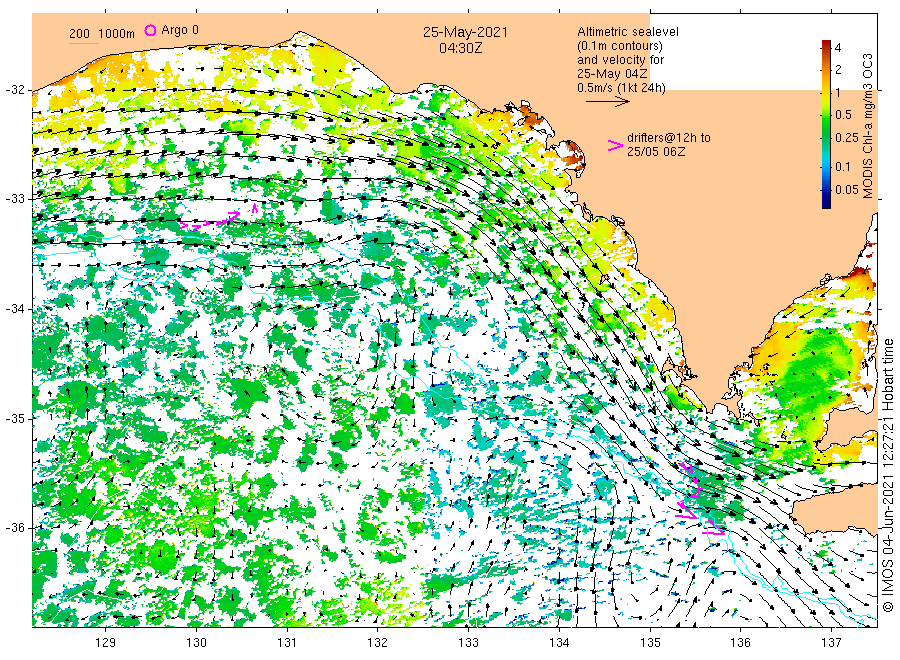Click the longitude axis label 129
900x660 pixels.
tap(106, 642)
